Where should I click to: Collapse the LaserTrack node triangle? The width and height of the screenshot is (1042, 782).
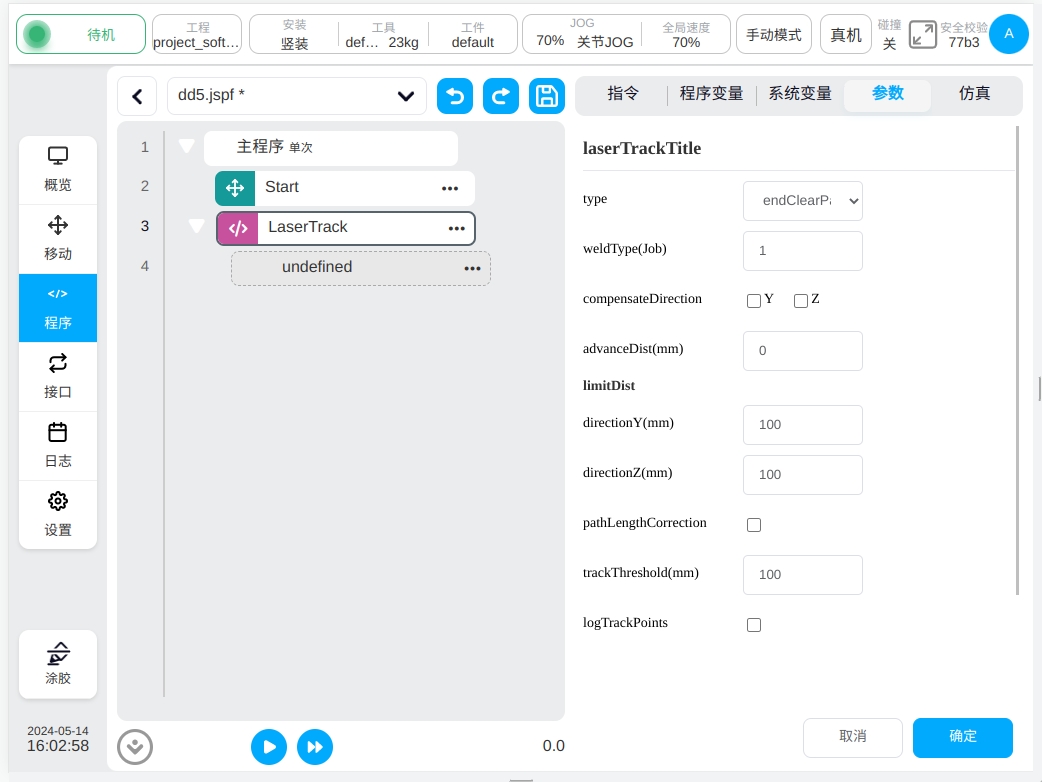pyautogui.click(x=197, y=226)
